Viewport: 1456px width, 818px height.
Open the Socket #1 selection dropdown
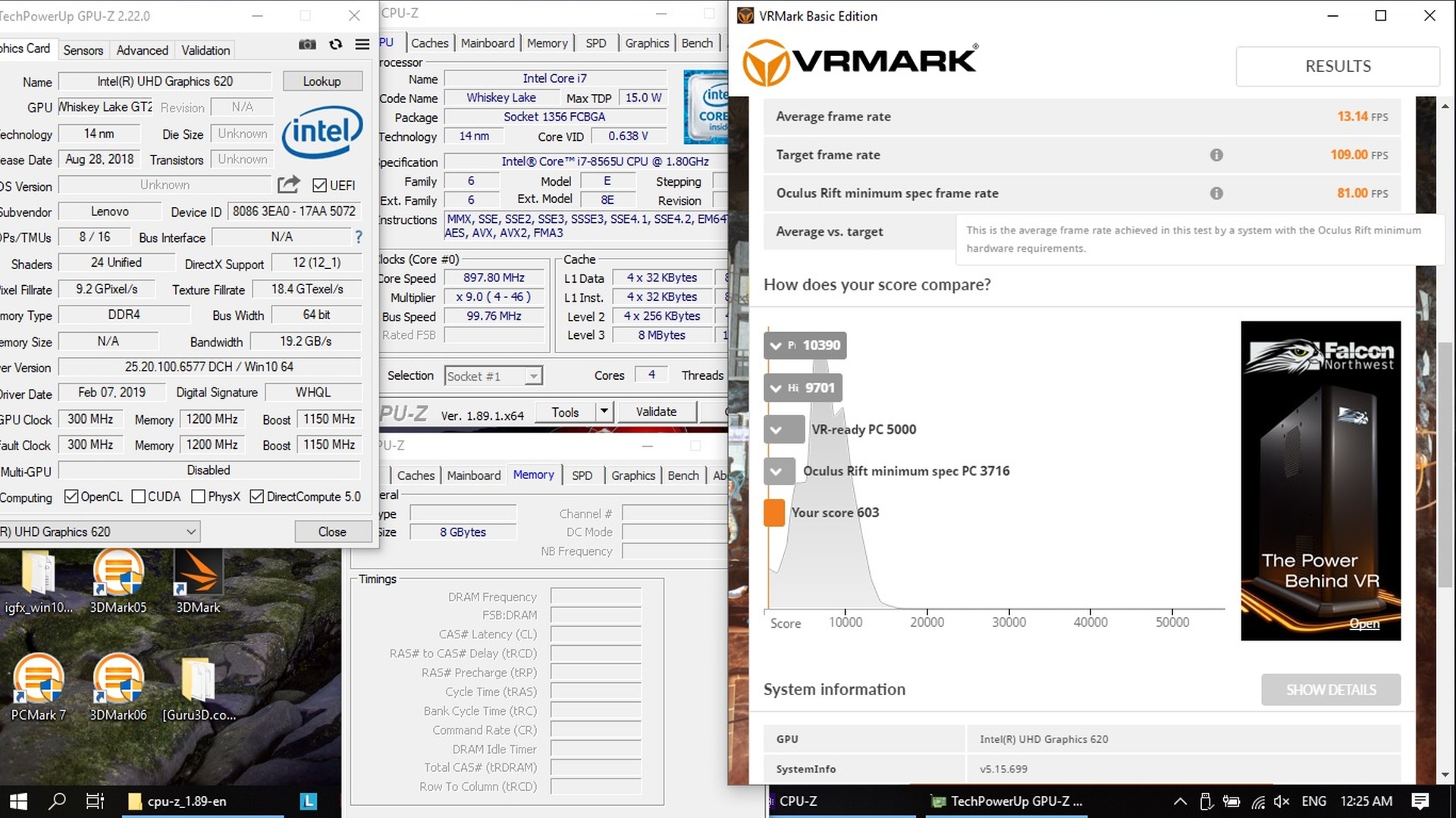click(x=493, y=376)
